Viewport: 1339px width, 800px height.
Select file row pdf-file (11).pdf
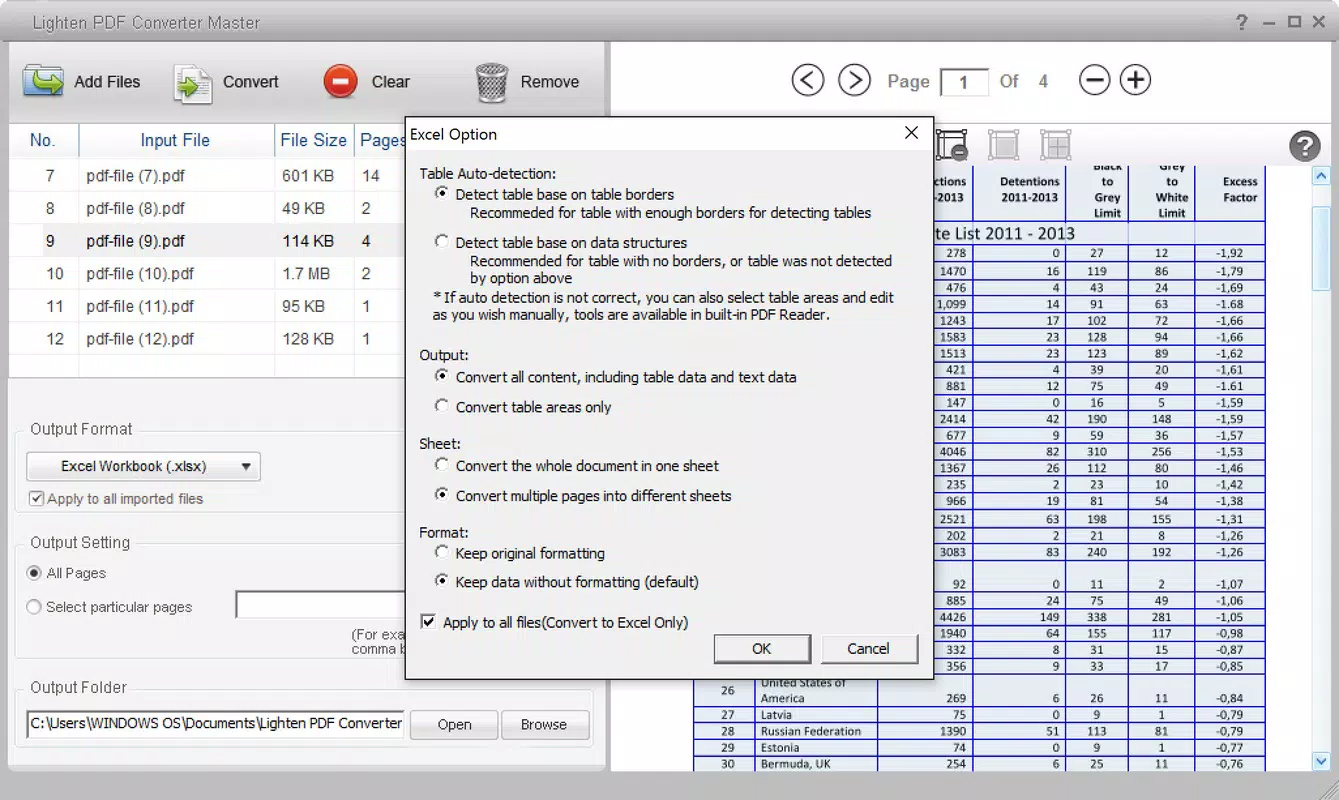tap(207, 306)
